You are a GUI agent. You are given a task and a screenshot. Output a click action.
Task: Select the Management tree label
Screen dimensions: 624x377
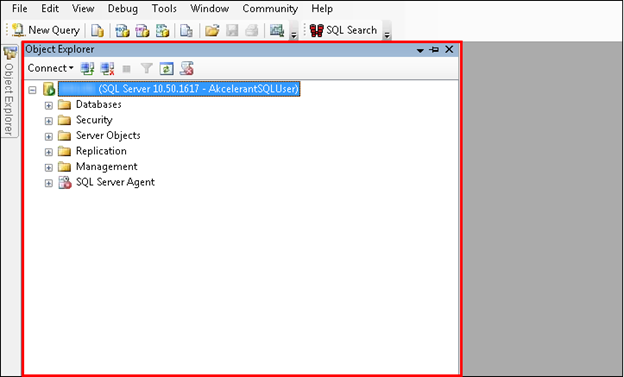pyautogui.click(x=107, y=166)
